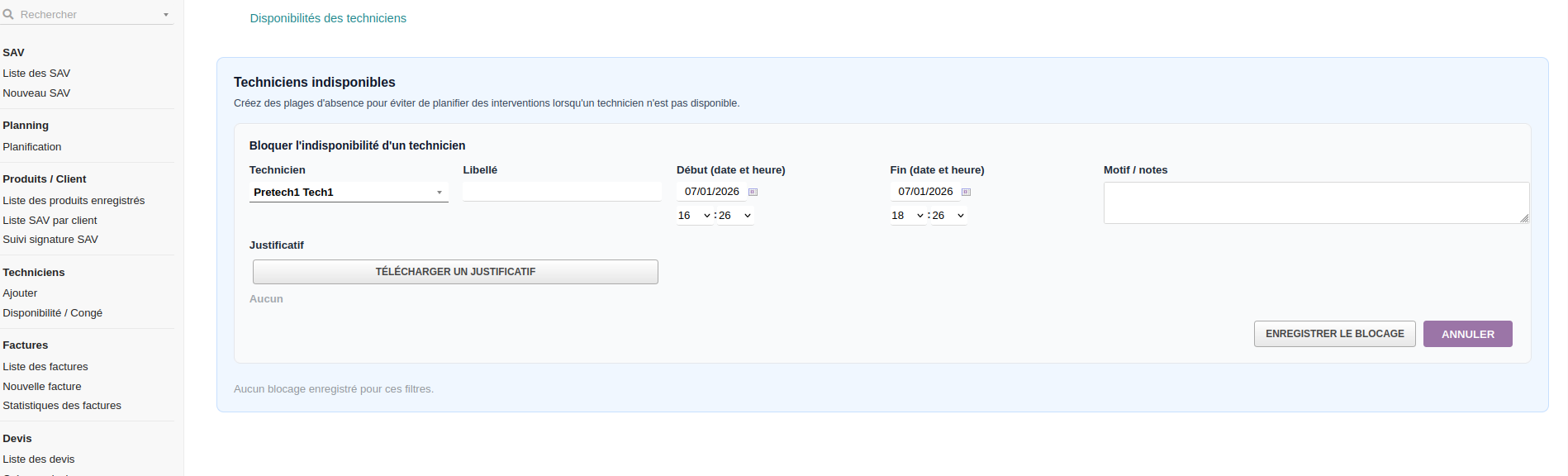Choose the start minutes dropdown
1568x476 pixels.
pyautogui.click(x=734, y=216)
